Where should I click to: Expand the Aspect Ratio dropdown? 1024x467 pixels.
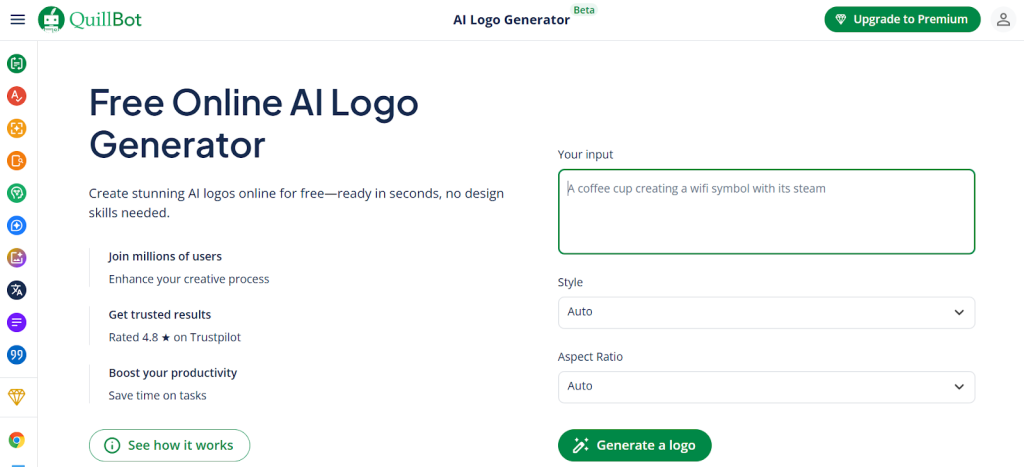(765, 386)
